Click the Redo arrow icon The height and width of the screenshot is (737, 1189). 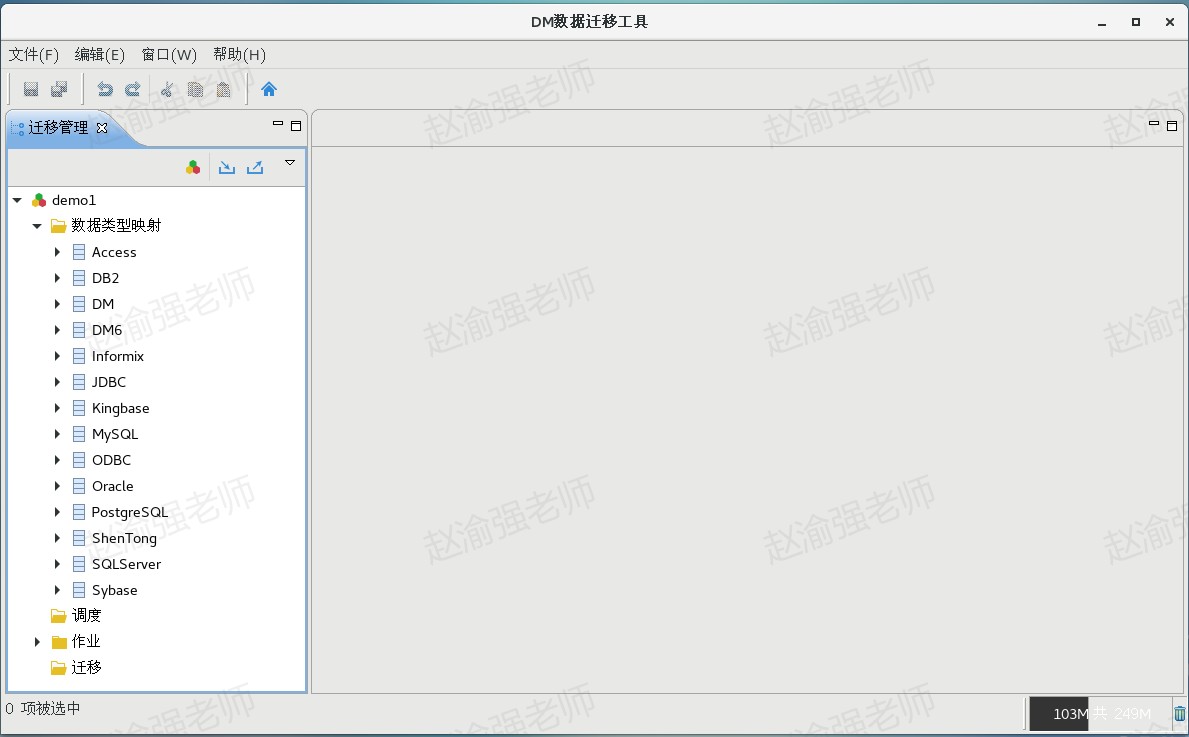[x=133, y=89]
